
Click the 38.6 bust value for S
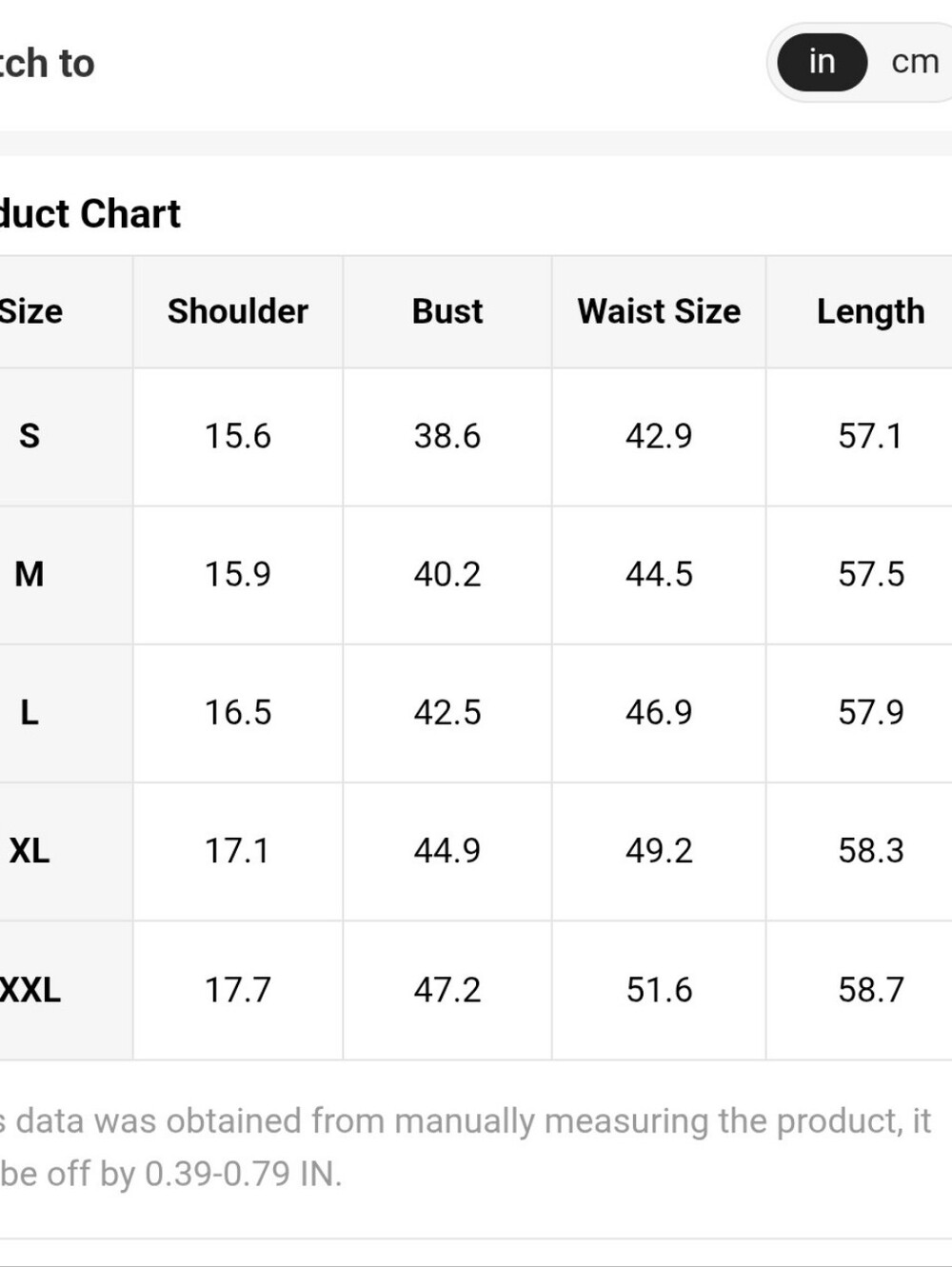coord(447,436)
